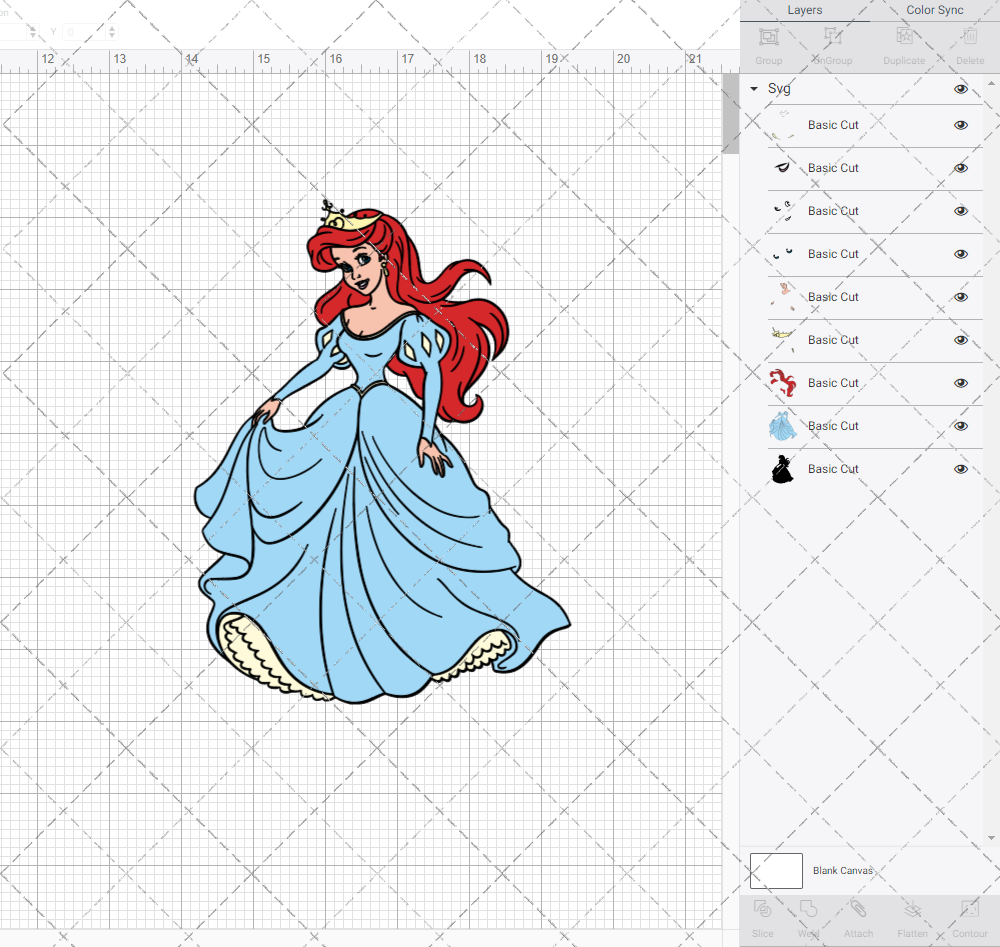Hide the yellow crown Basic Cut layer
The height and width of the screenshot is (947, 1000).
pos(961,340)
